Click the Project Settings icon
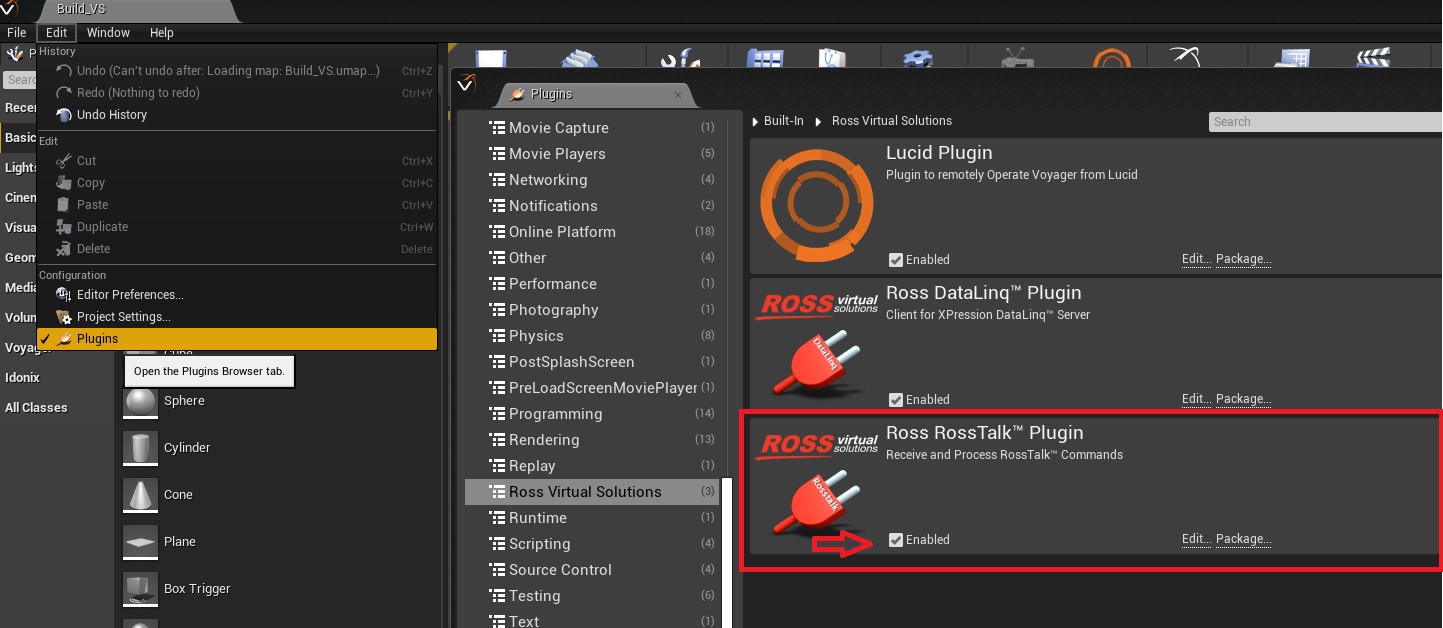The width and height of the screenshot is (1443, 628). (x=64, y=317)
